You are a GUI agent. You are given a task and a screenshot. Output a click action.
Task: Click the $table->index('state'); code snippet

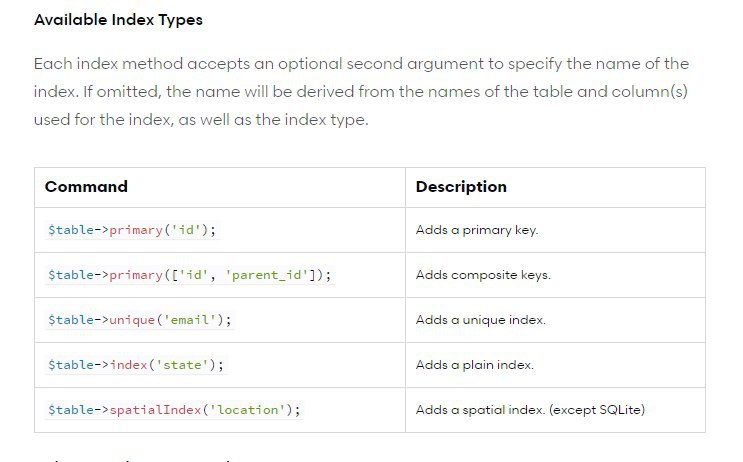[x=136, y=365]
